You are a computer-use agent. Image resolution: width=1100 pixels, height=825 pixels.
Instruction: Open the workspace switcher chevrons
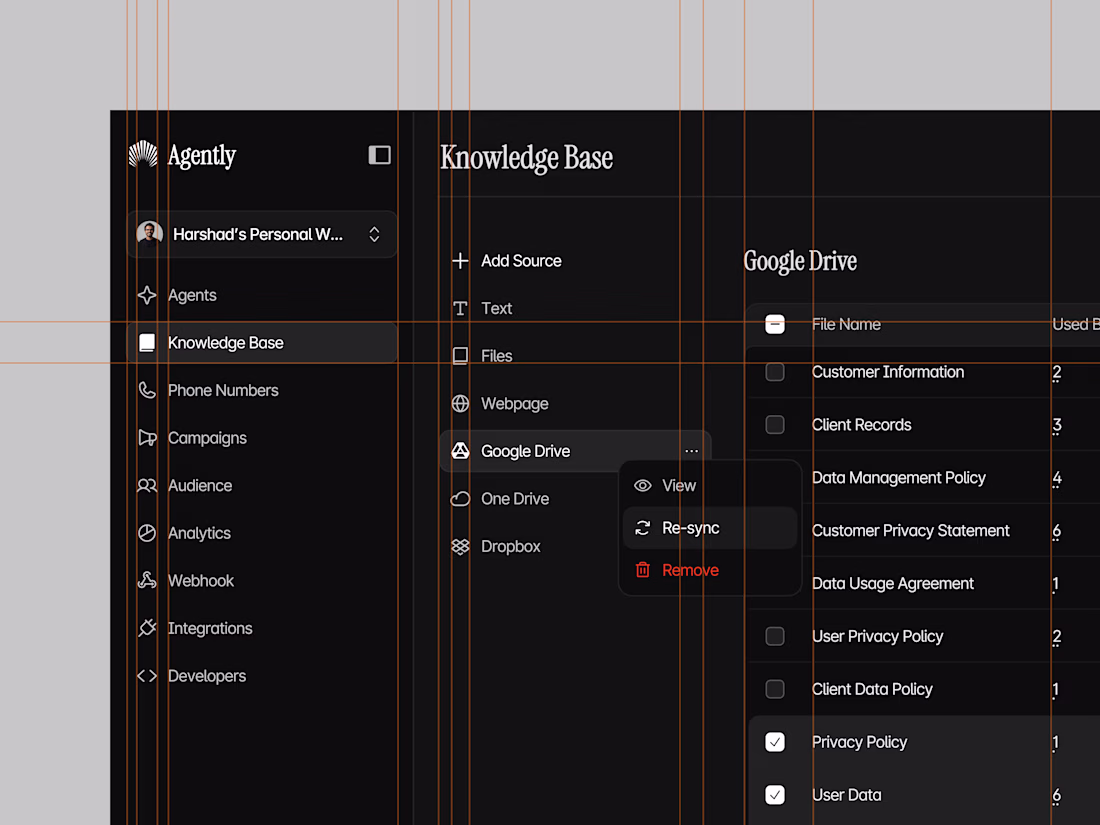click(375, 234)
